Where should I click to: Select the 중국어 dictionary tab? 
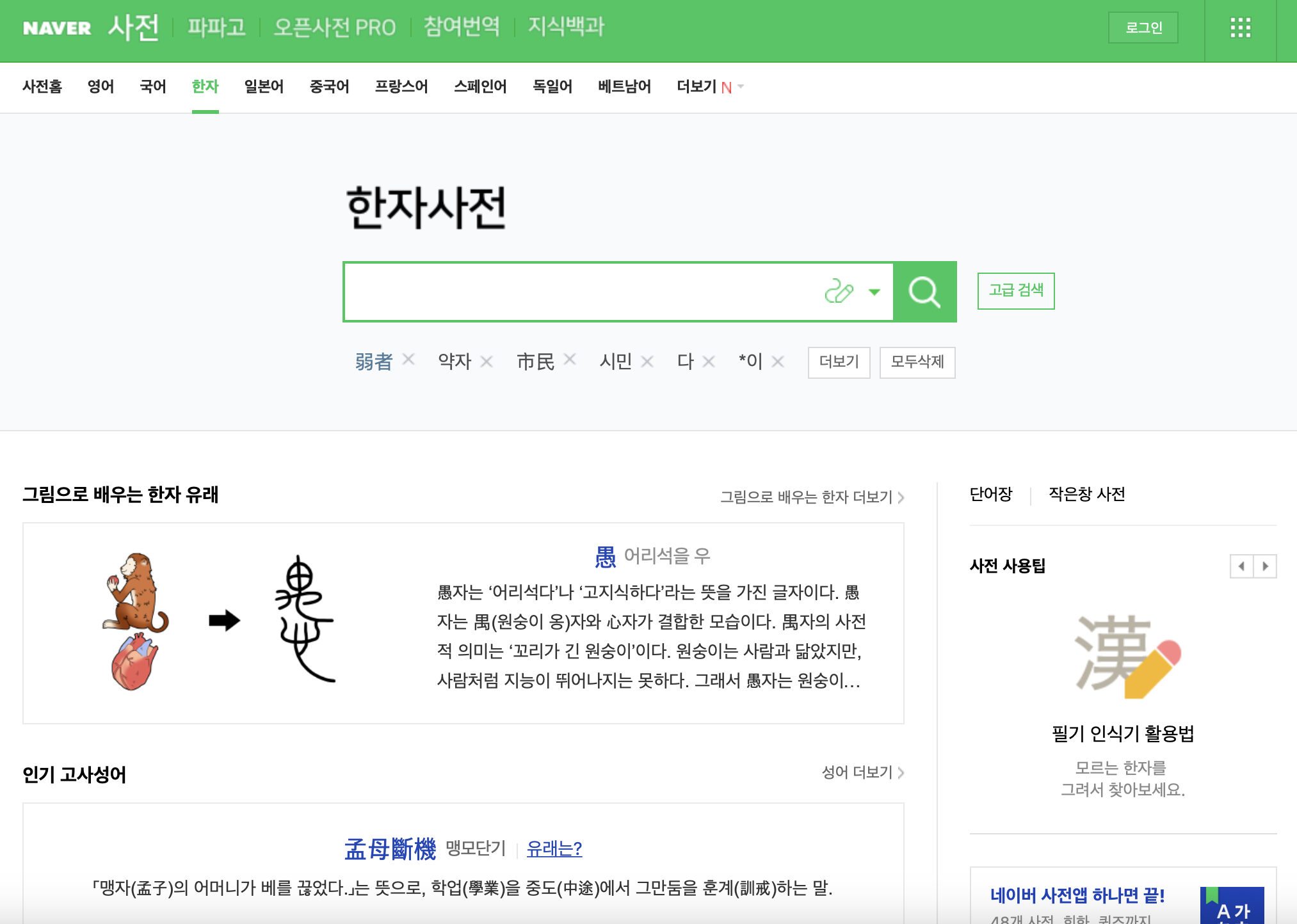click(329, 86)
